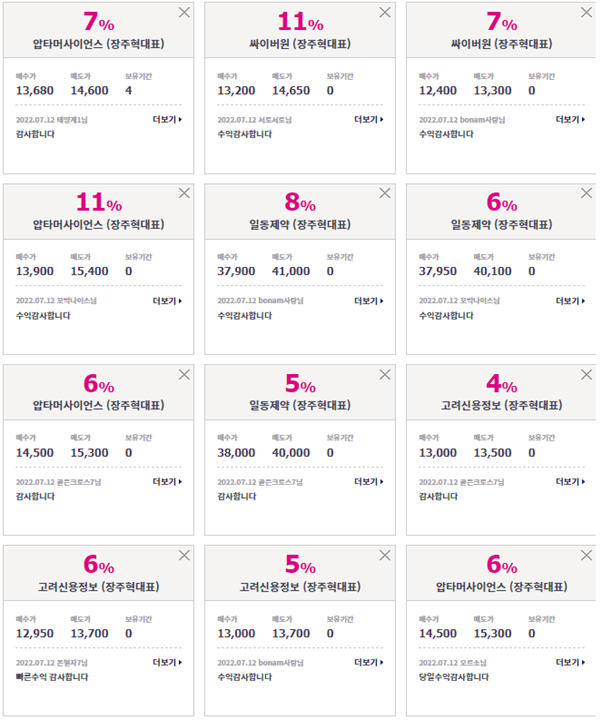This screenshot has height=720, width=610.
Task: Close the 5% 일동제약 card
Action: tap(385, 375)
